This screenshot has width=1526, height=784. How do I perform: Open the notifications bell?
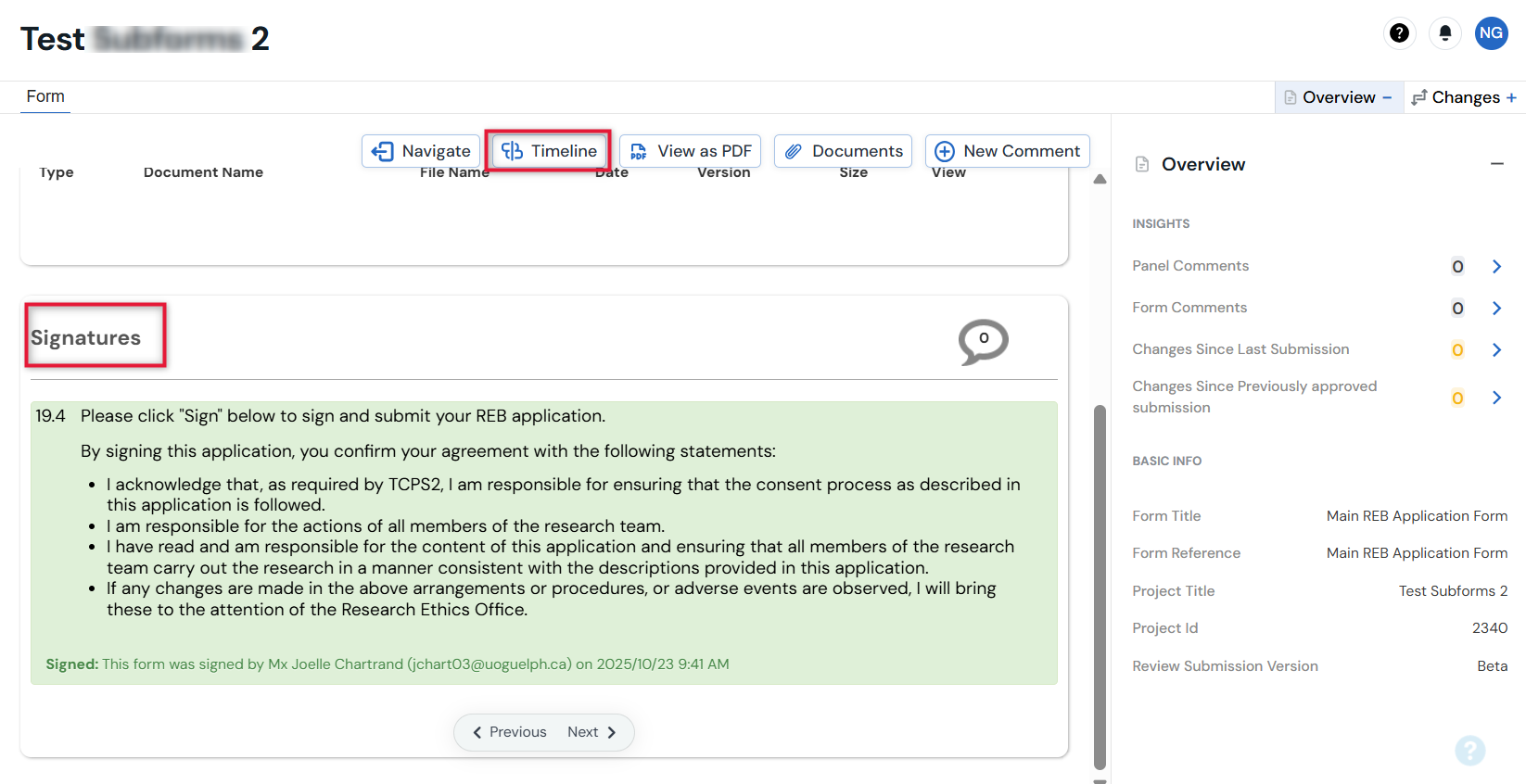point(1444,33)
